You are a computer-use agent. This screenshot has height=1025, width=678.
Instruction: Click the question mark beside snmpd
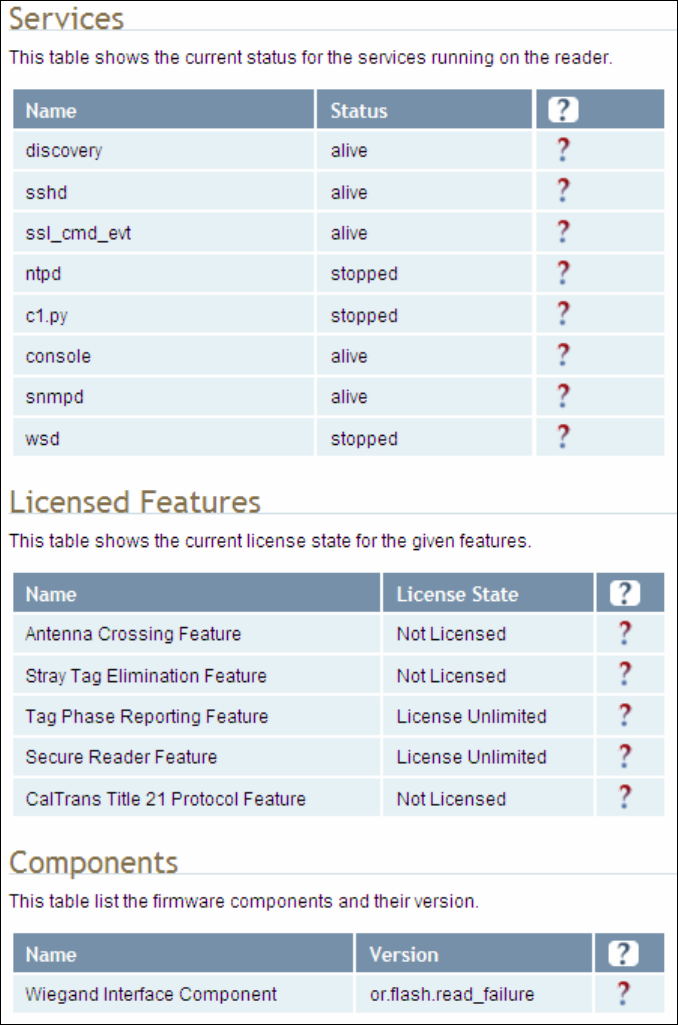pyautogui.click(x=562, y=396)
